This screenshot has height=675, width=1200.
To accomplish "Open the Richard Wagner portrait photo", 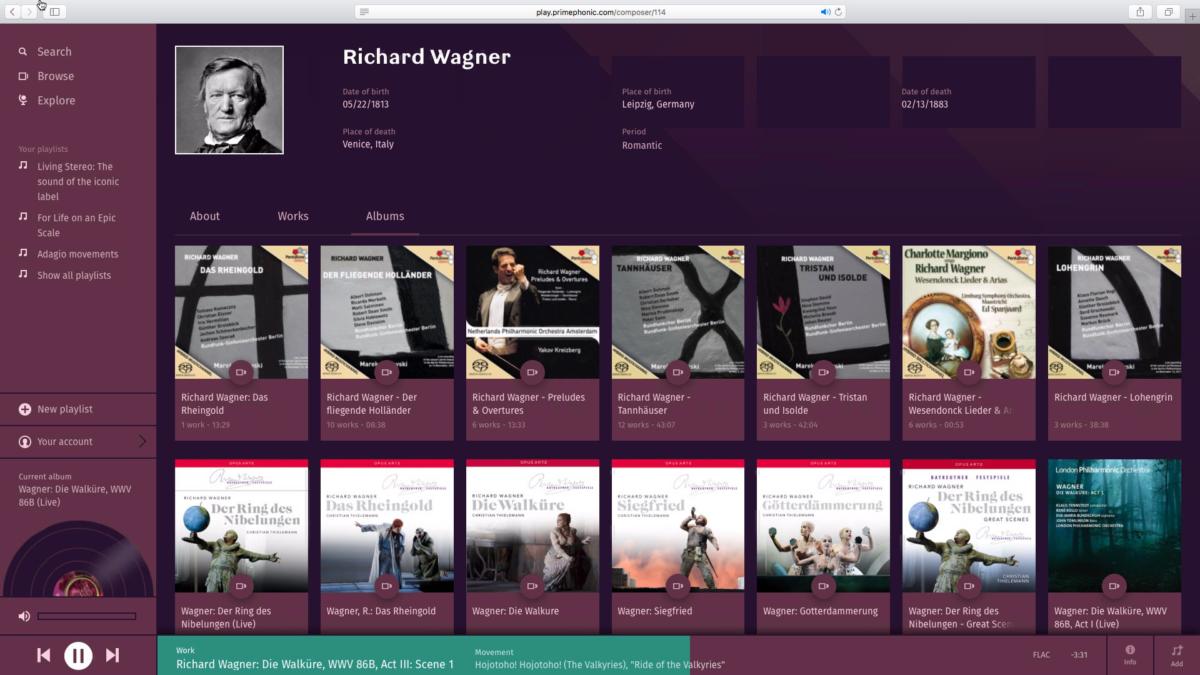I will click(x=229, y=100).
